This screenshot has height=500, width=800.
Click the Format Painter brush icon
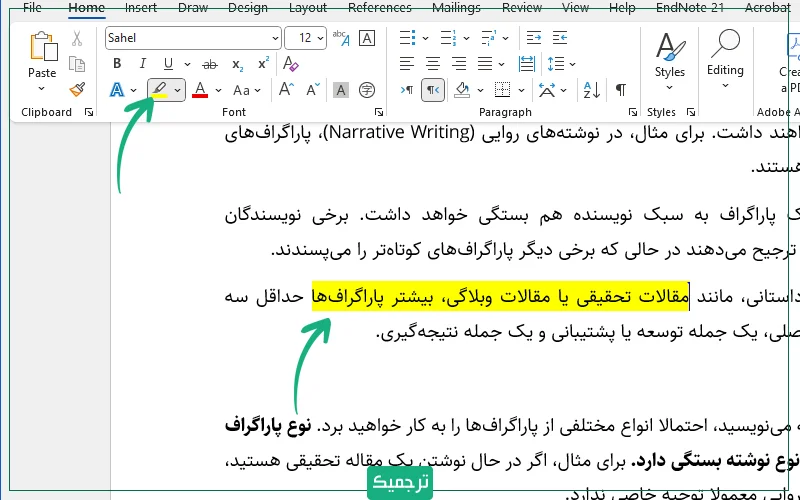[77, 89]
